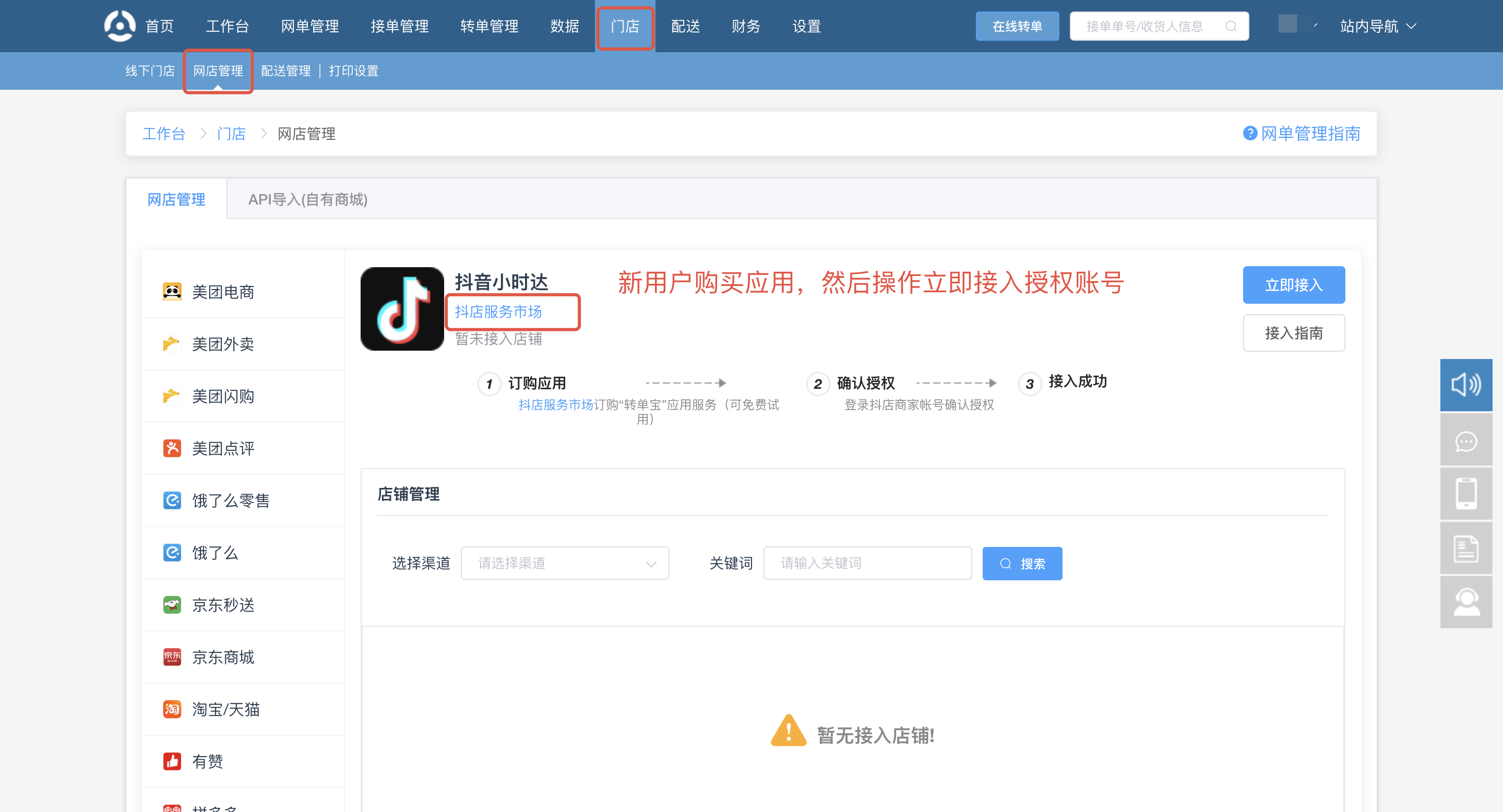Viewport: 1503px width, 812px height.
Task: Click the 美团闪购 icon
Action: click(172, 396)
